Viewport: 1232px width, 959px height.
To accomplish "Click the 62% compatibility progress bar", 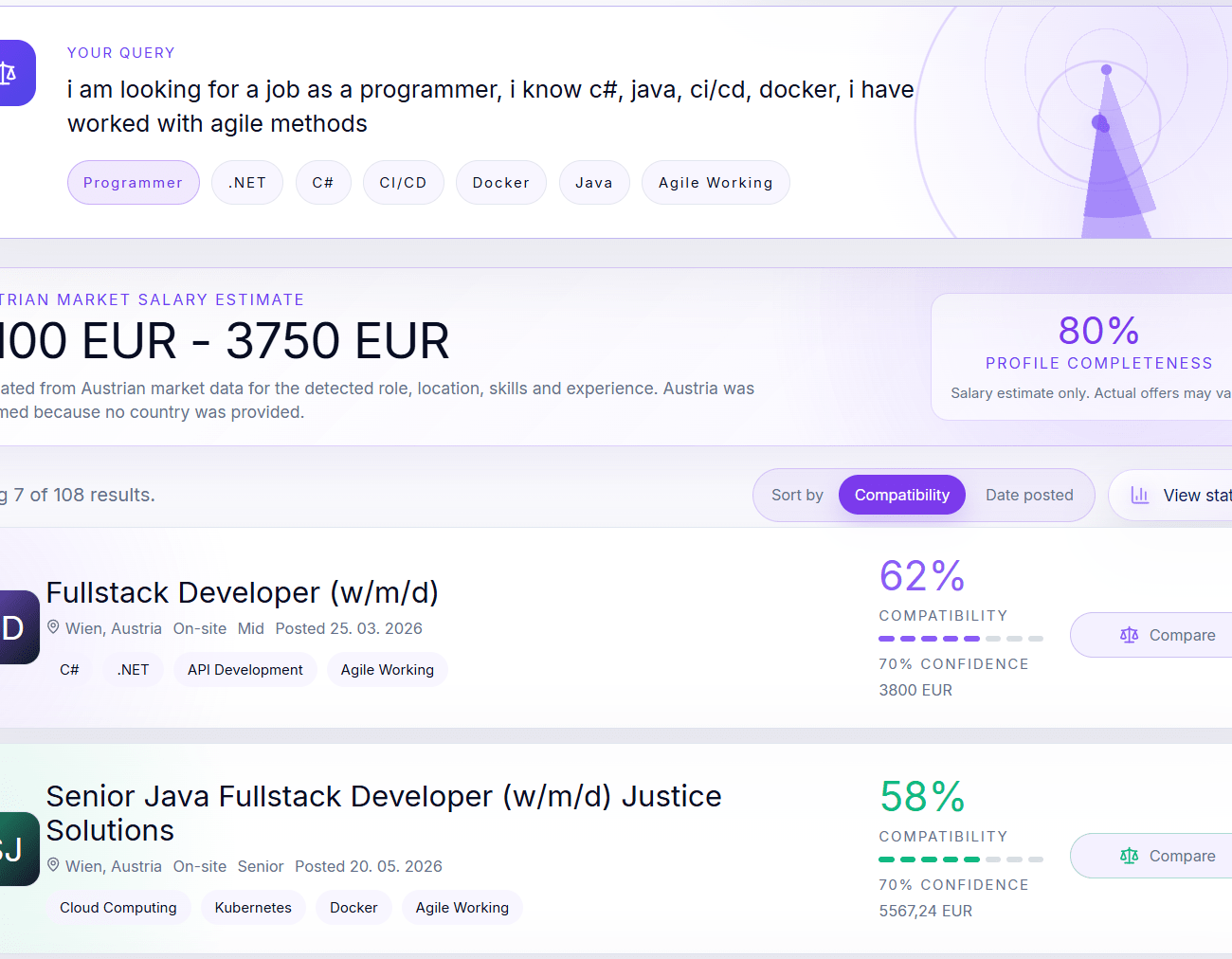I will [961, 639].
